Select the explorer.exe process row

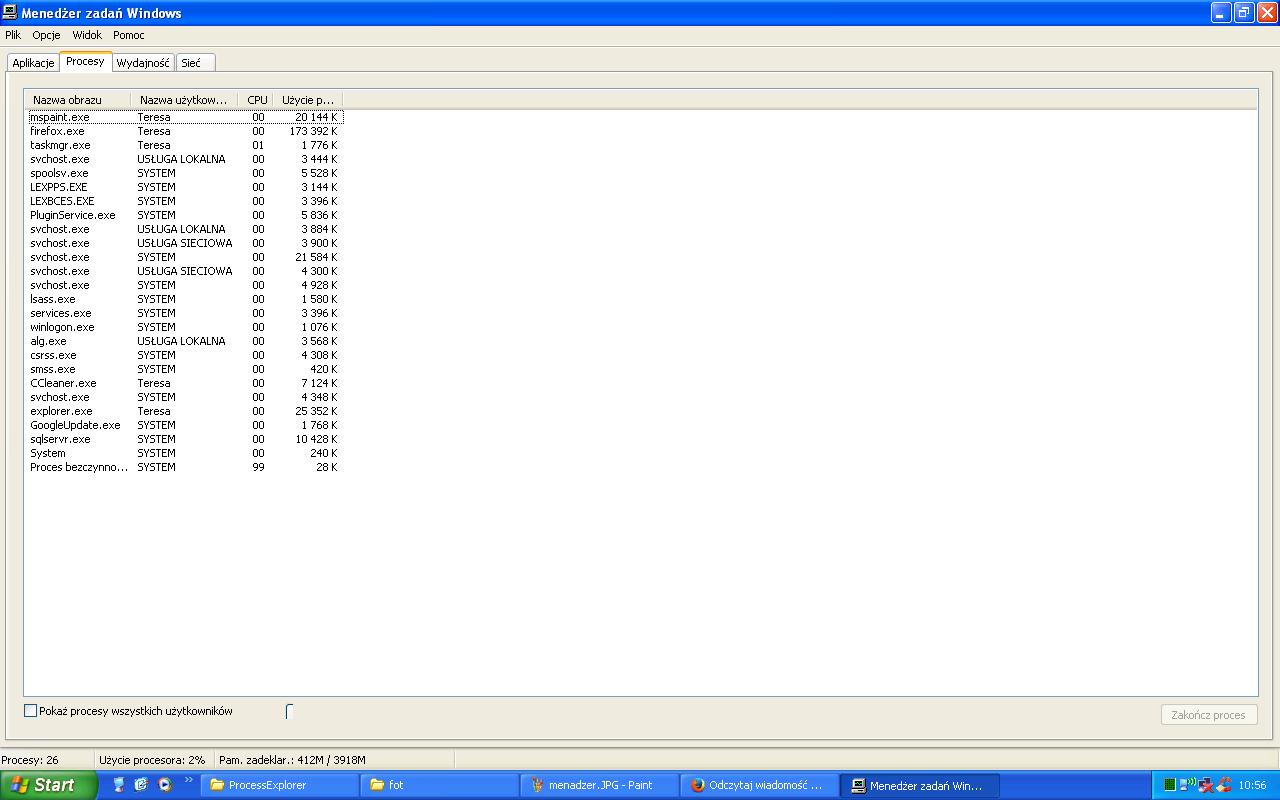coord(185,411)
